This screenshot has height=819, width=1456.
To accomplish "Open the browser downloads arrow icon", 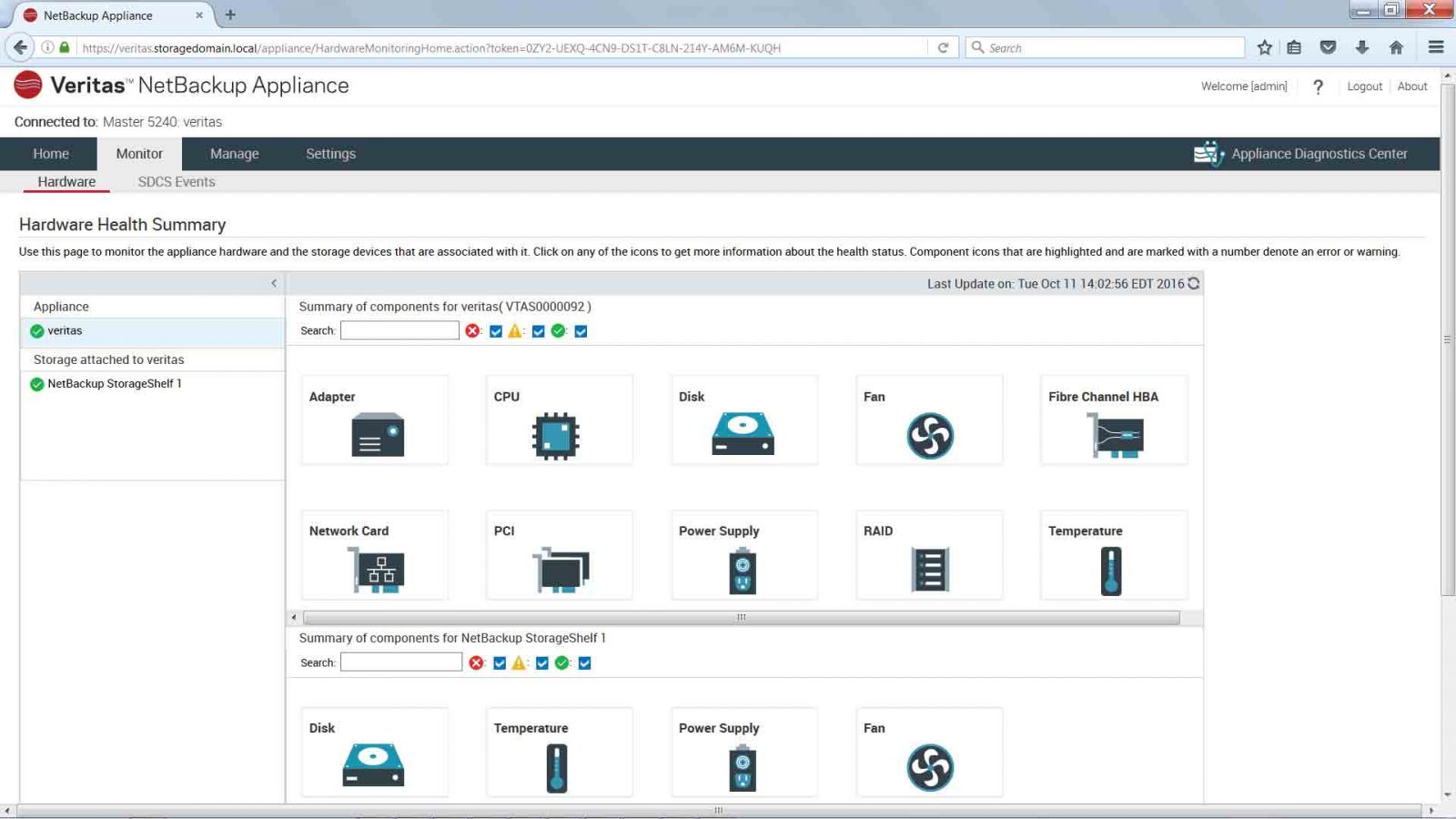I will tap(1362, 47).
